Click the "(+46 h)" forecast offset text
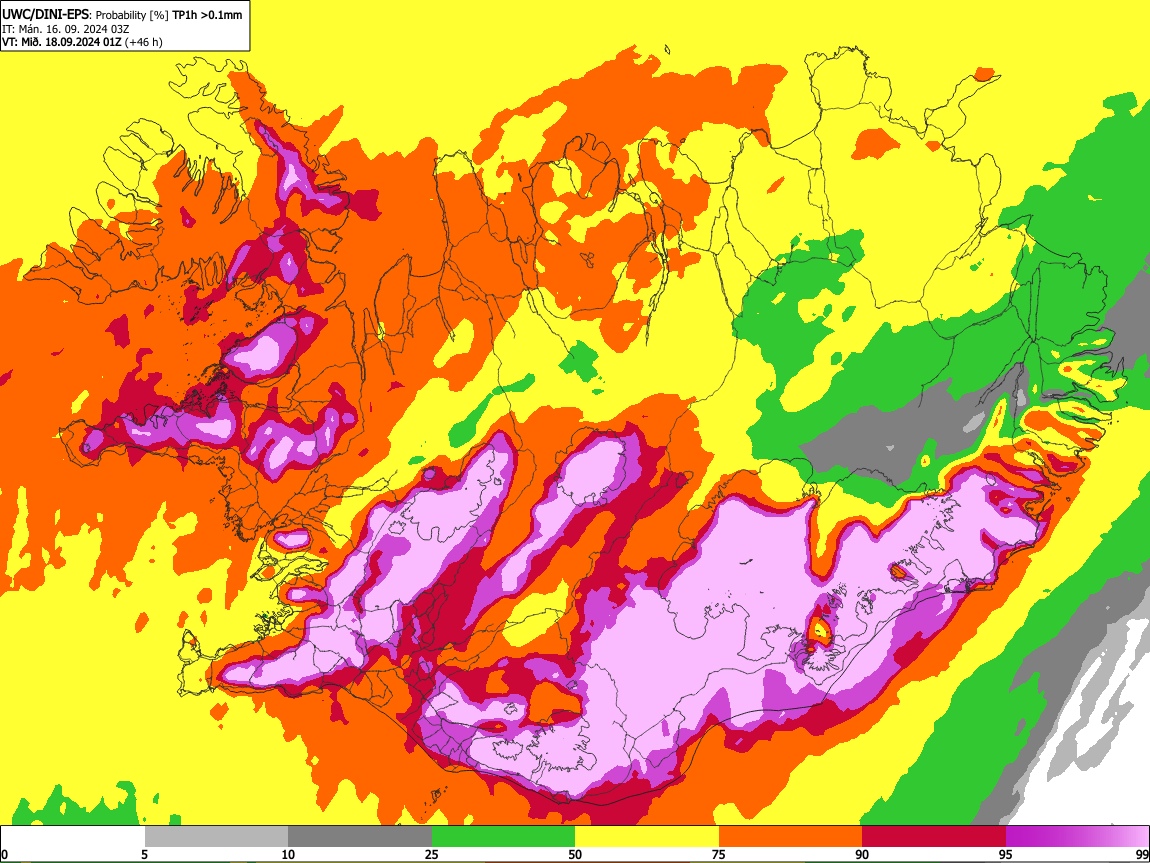This screenshot has height=863, width=1150. pos(144,42)
